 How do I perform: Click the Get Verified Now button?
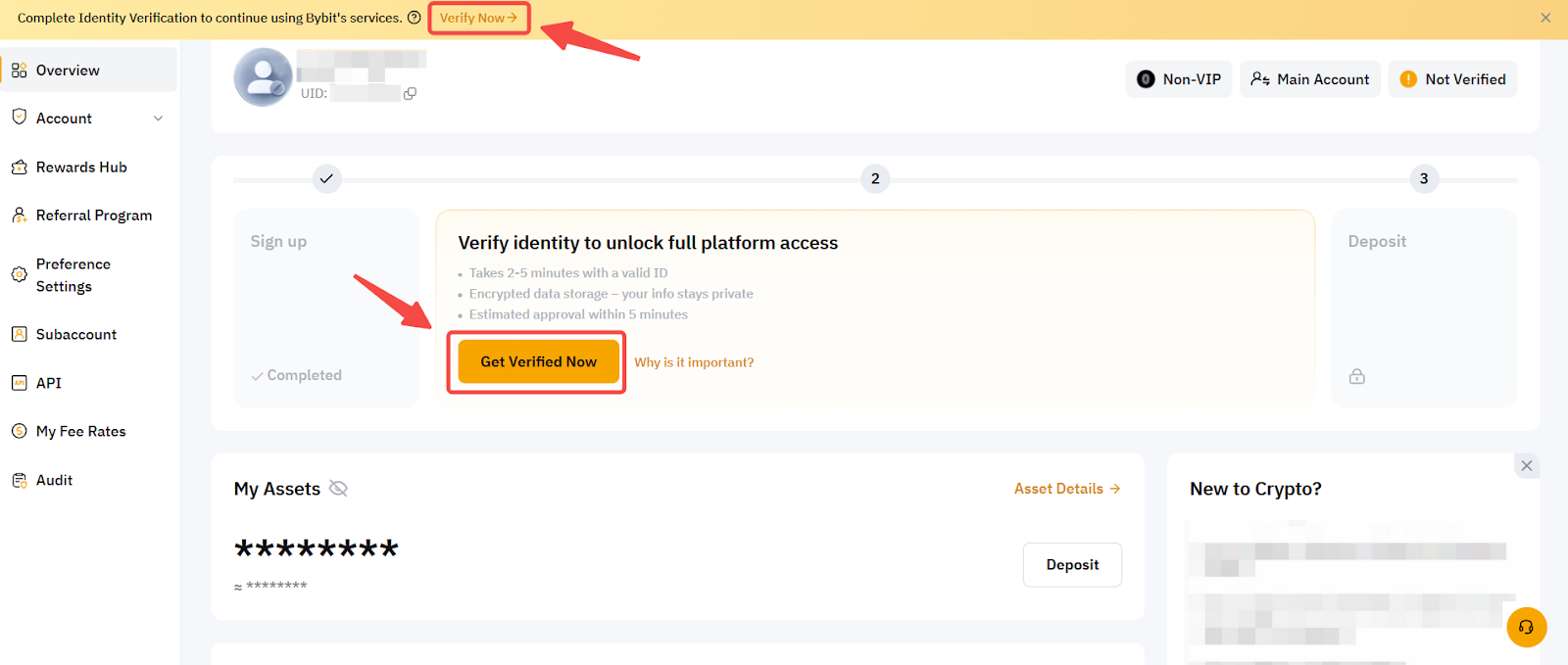(x=538, y=362)
